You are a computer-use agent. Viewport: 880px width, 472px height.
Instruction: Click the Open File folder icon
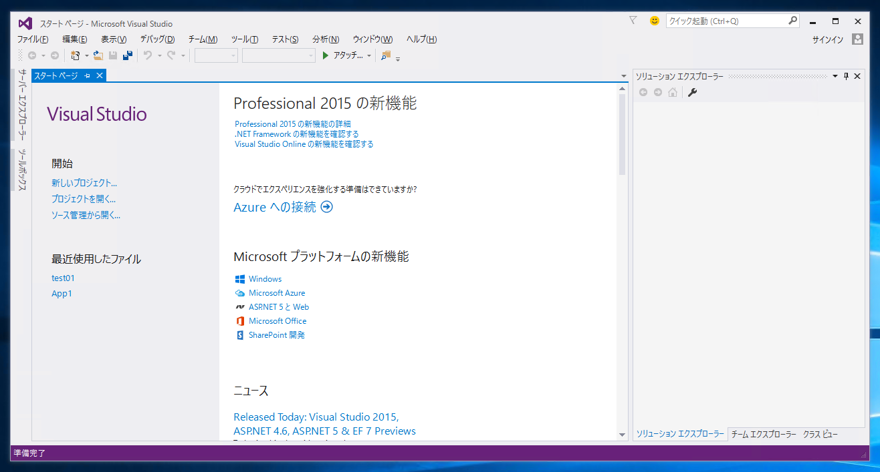pyautogui.click(x=98, y=56)
